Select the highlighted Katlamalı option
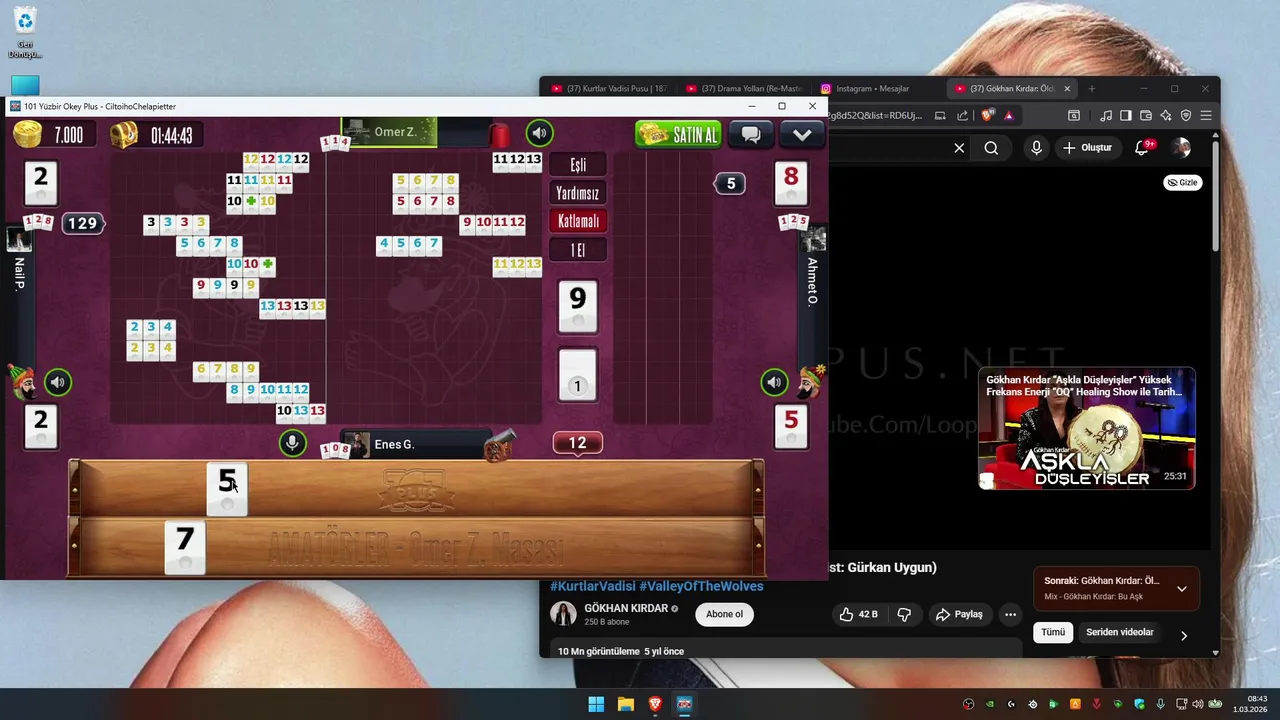The height and width of the screenshot is (720, 1280). (578, 221)
